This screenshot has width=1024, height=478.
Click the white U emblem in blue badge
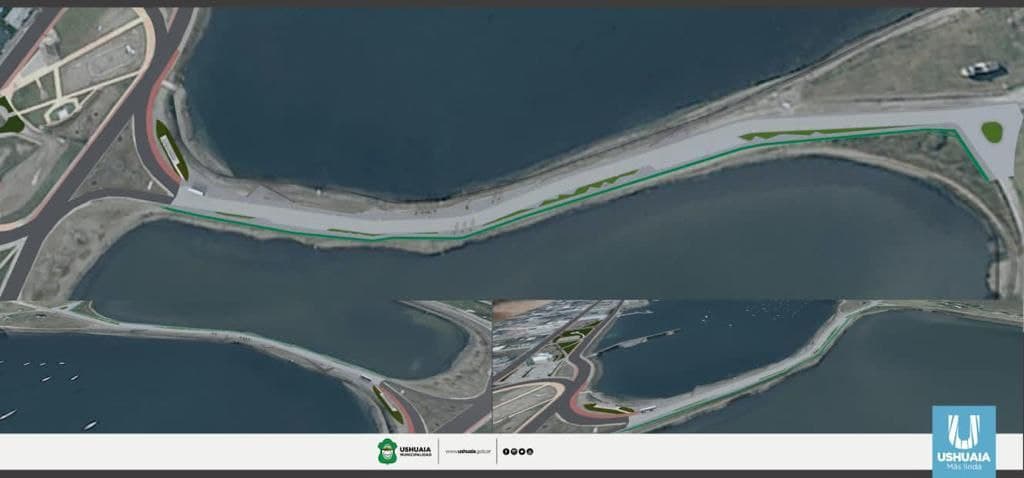coord(963,429)
